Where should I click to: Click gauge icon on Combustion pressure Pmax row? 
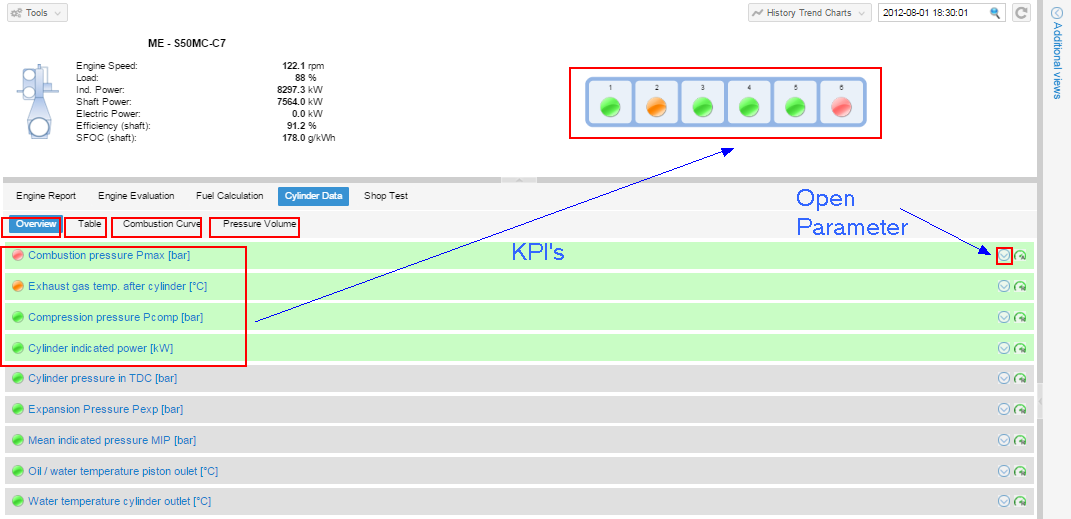pyautogui.click(x=1020, y=256)
